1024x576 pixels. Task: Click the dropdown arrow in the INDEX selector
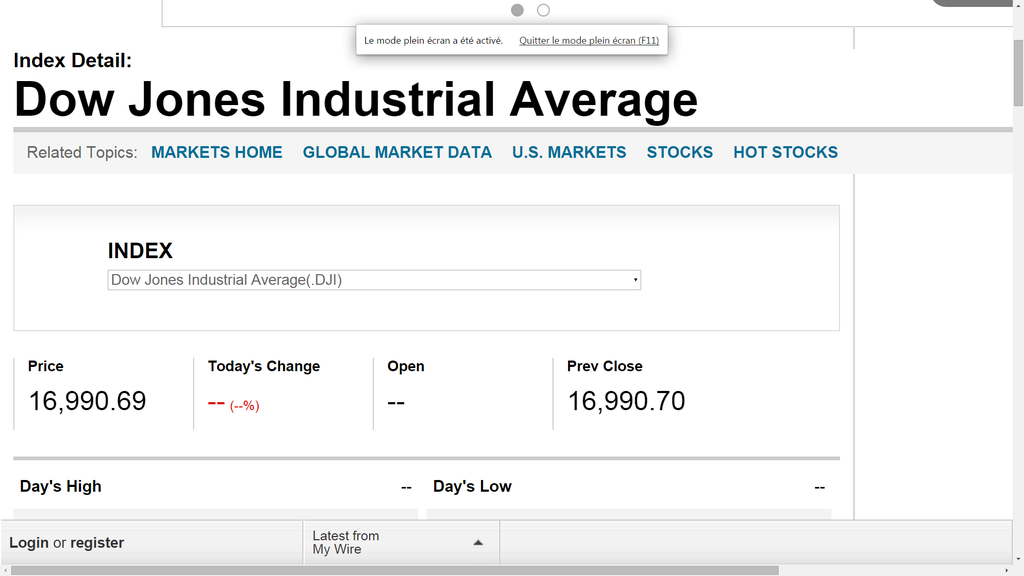point(635,280)
